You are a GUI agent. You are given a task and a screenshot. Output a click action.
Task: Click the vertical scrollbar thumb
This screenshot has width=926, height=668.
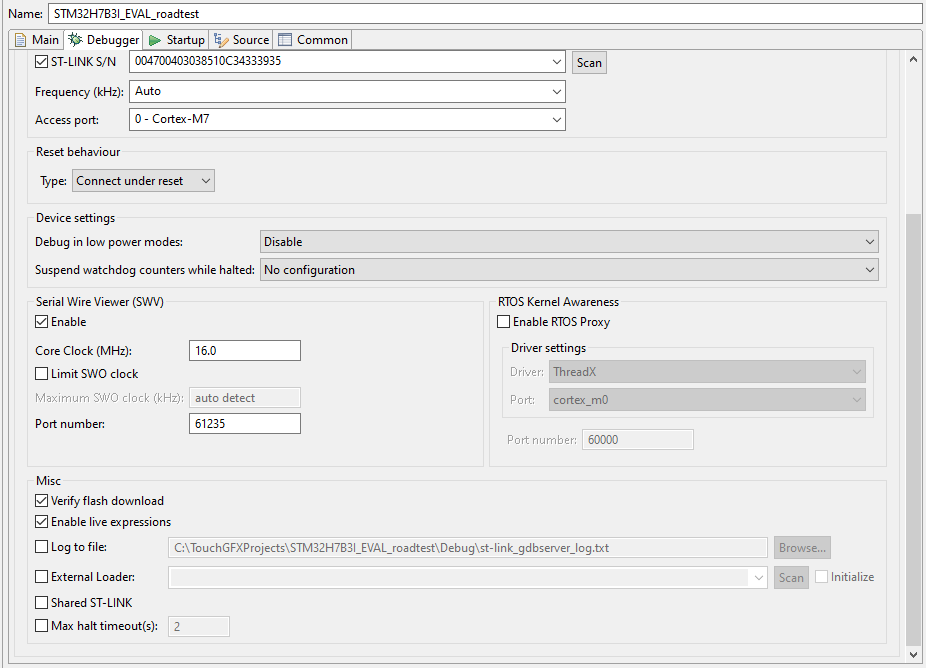(913, 430)
